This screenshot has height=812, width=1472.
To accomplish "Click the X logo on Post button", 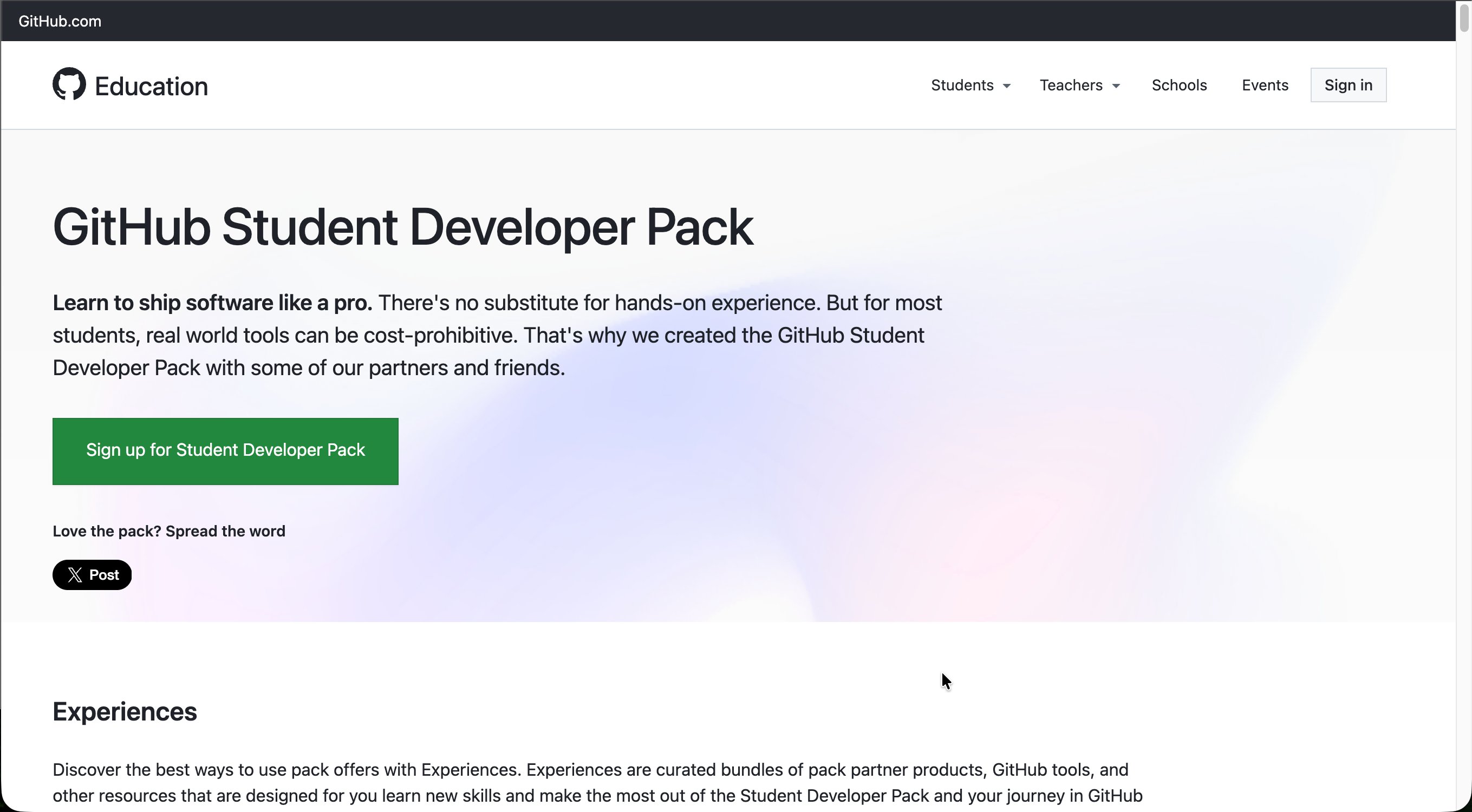I will click(75, 575).
